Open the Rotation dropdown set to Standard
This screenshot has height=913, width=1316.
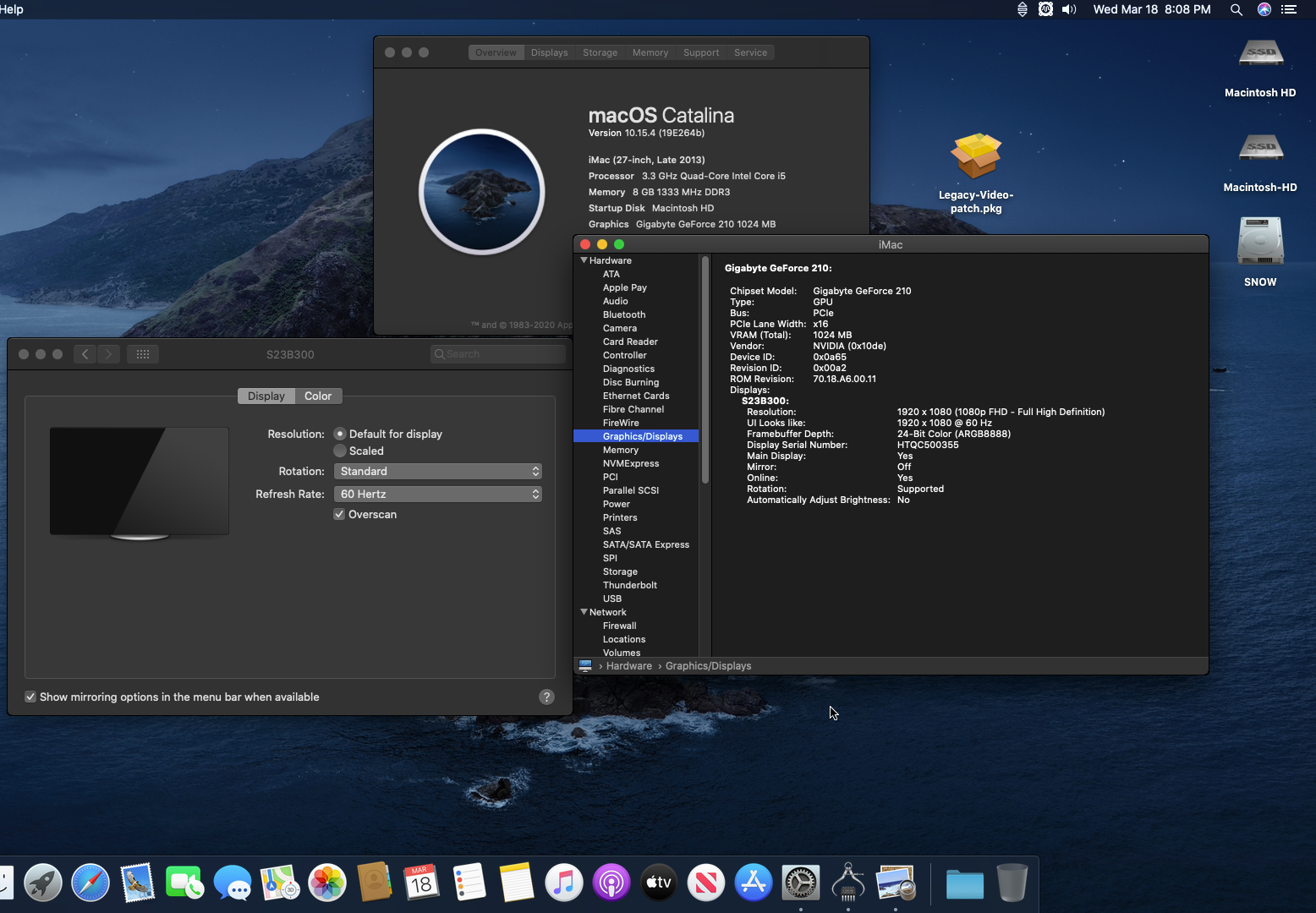coord(438,471)
